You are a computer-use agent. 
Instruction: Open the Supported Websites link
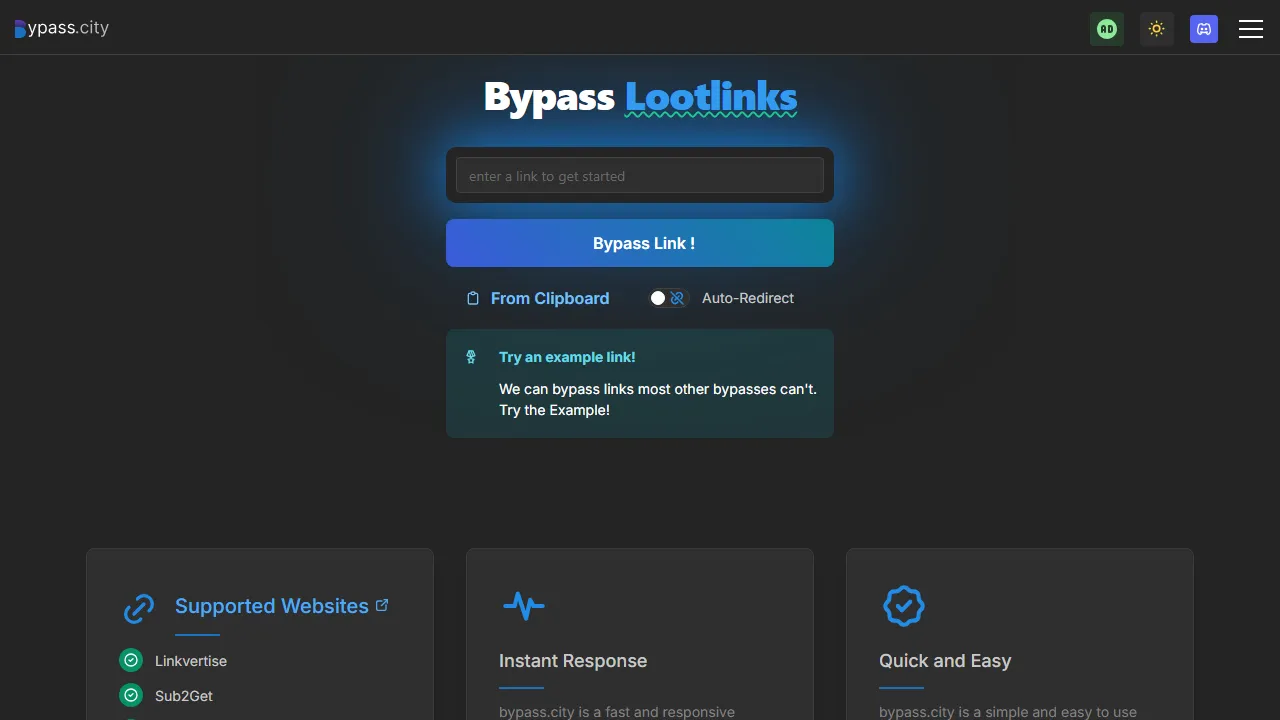point(271,605)
